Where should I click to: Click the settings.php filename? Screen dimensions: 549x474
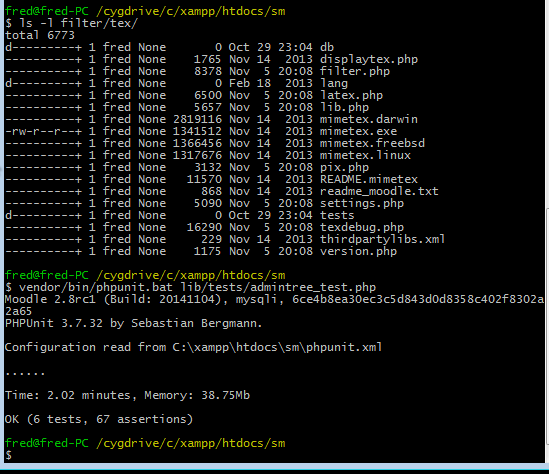click(362, 203)
